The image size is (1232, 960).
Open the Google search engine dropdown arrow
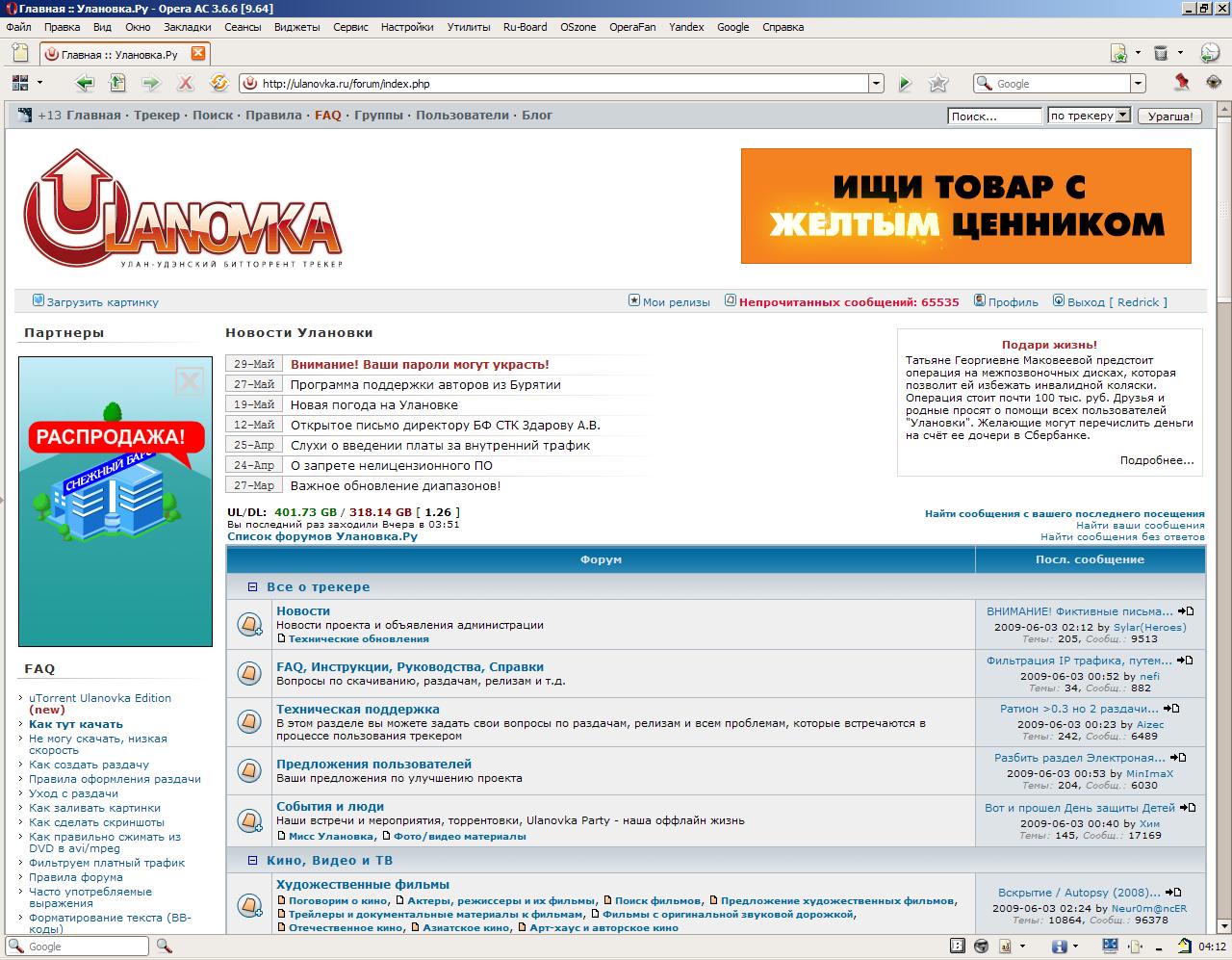click(1138, 84)
